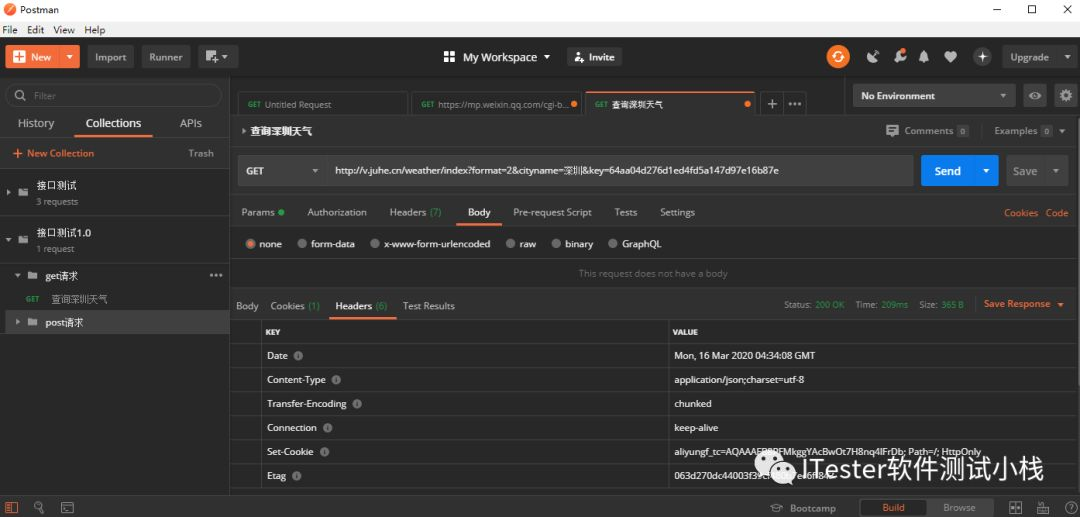This screenshot has height=517, width=1080.
Task: Click the sidebar Filter search field
Action: click(x=114, y=95)
